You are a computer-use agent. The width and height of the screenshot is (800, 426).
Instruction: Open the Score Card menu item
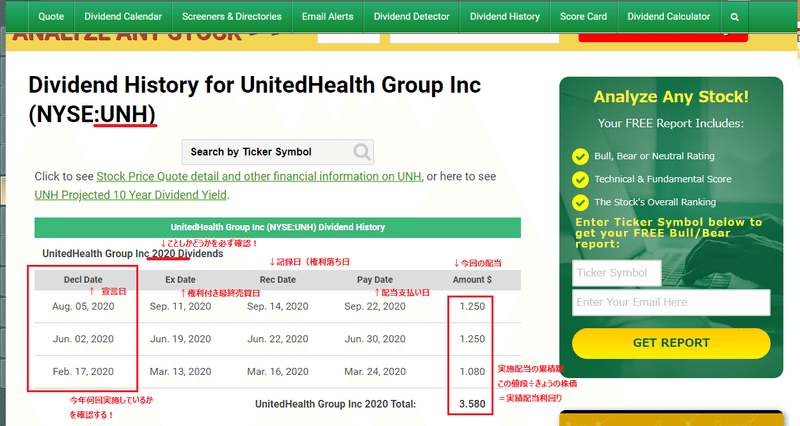(x=584, y=16)
